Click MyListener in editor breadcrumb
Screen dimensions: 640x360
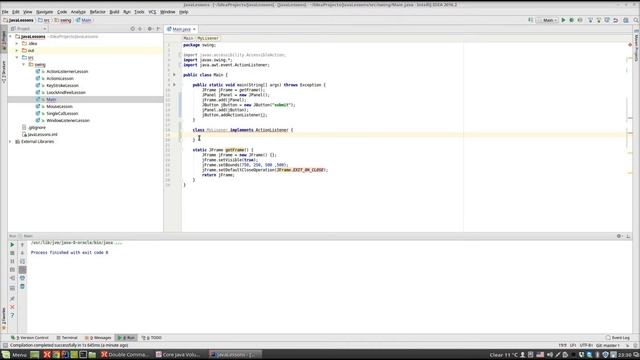208,38
